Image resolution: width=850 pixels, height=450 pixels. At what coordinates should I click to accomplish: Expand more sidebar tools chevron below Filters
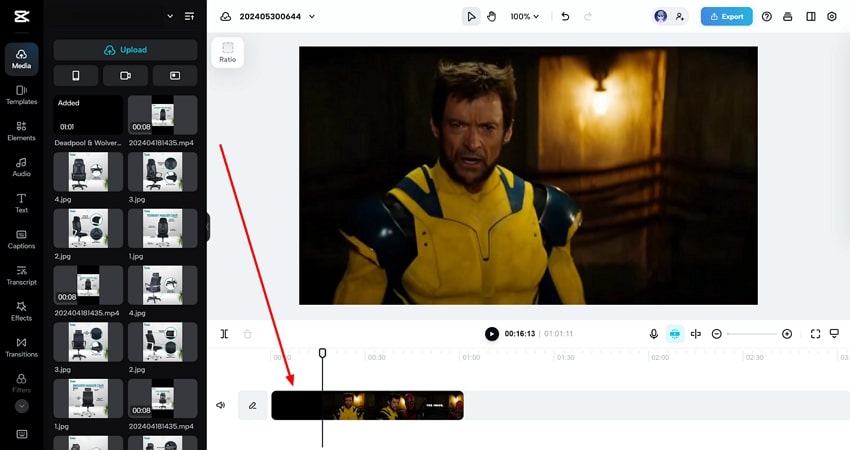[21, 406]
